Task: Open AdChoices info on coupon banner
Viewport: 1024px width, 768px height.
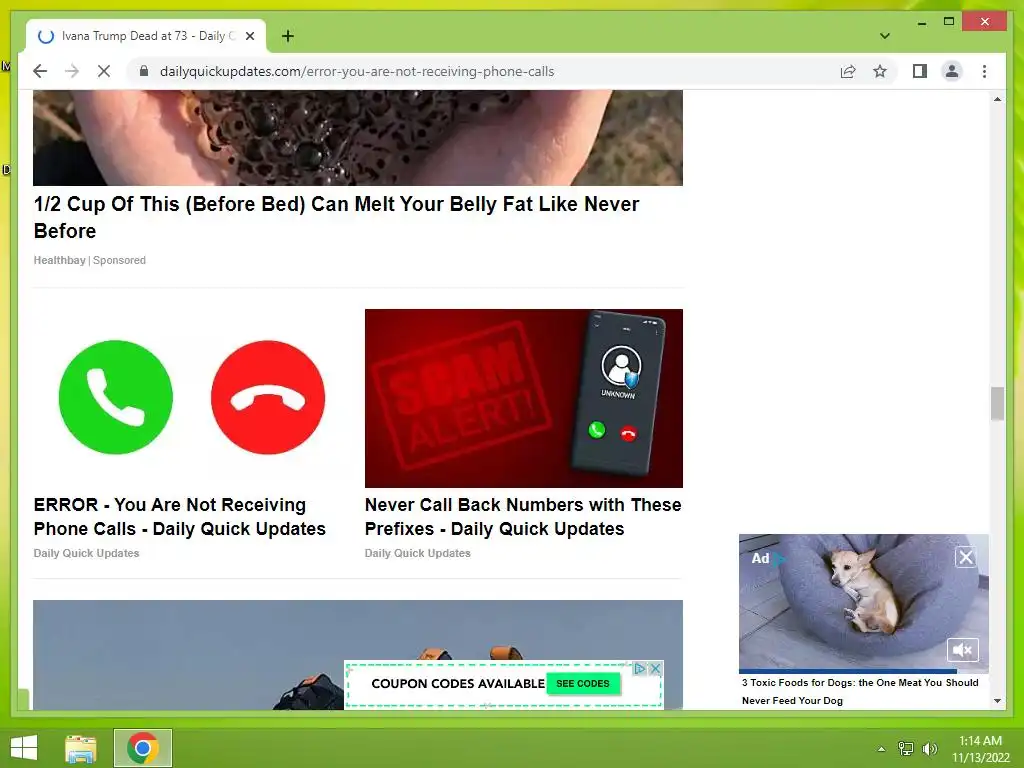Action: click(x=641, y=668)
